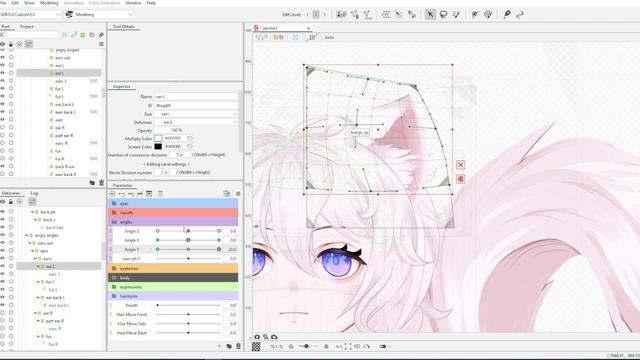This screenshot has height=360, width=640.
Task: Expand the 'eyebrows' parameter group
Action: [173, 269]
